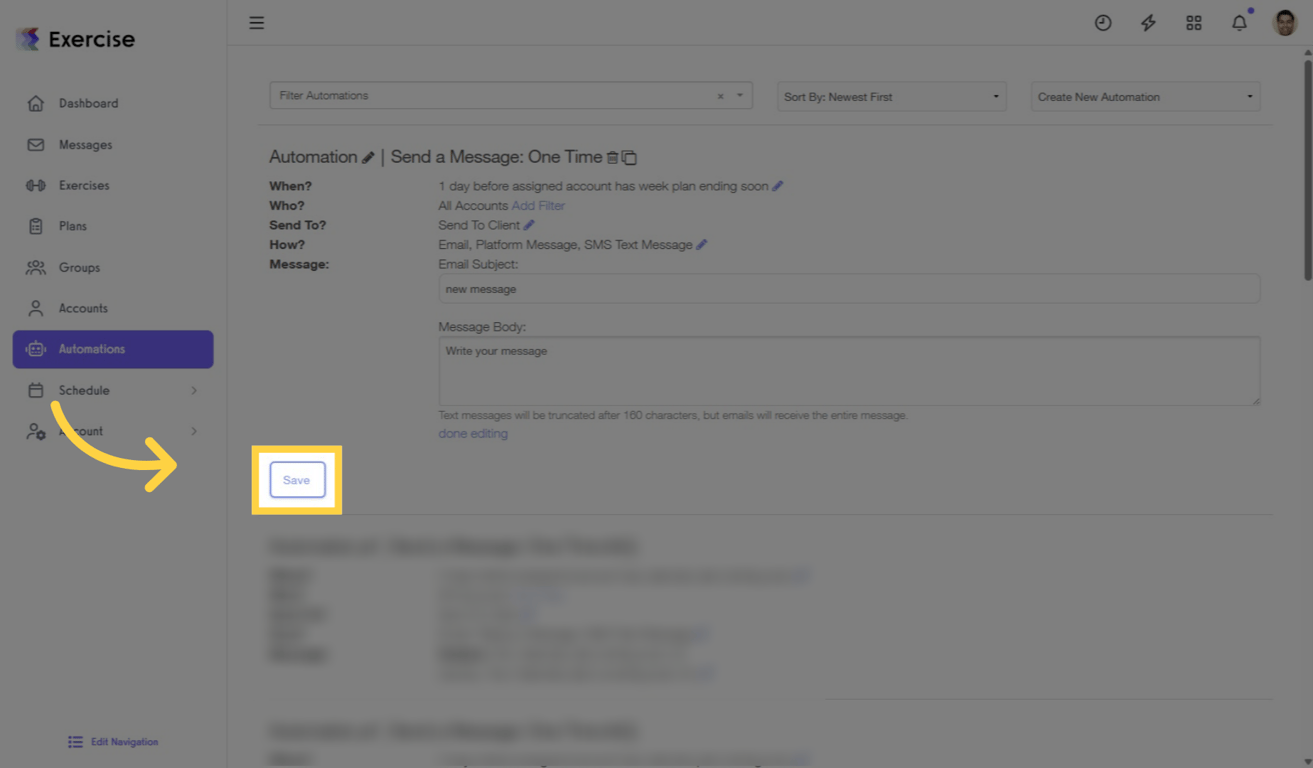This screenshot has height=768, width=1313.
Task: Open the apps grid icon
Action: (1194, 23)
